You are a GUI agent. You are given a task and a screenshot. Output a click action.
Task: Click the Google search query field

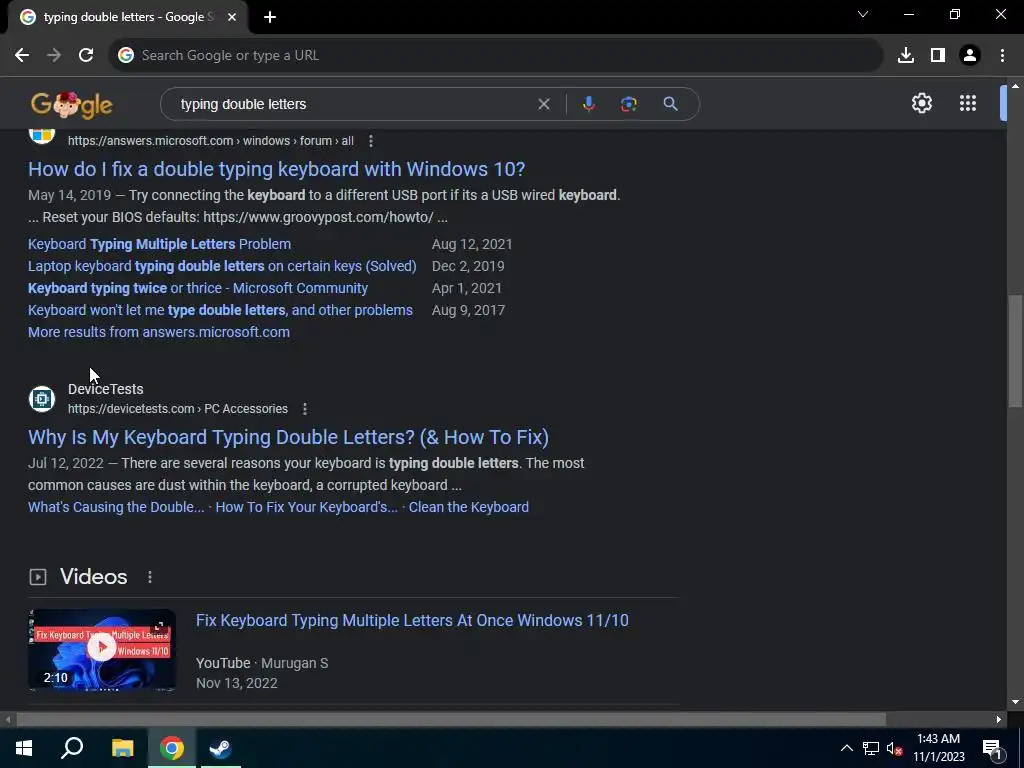click(353, 104)
